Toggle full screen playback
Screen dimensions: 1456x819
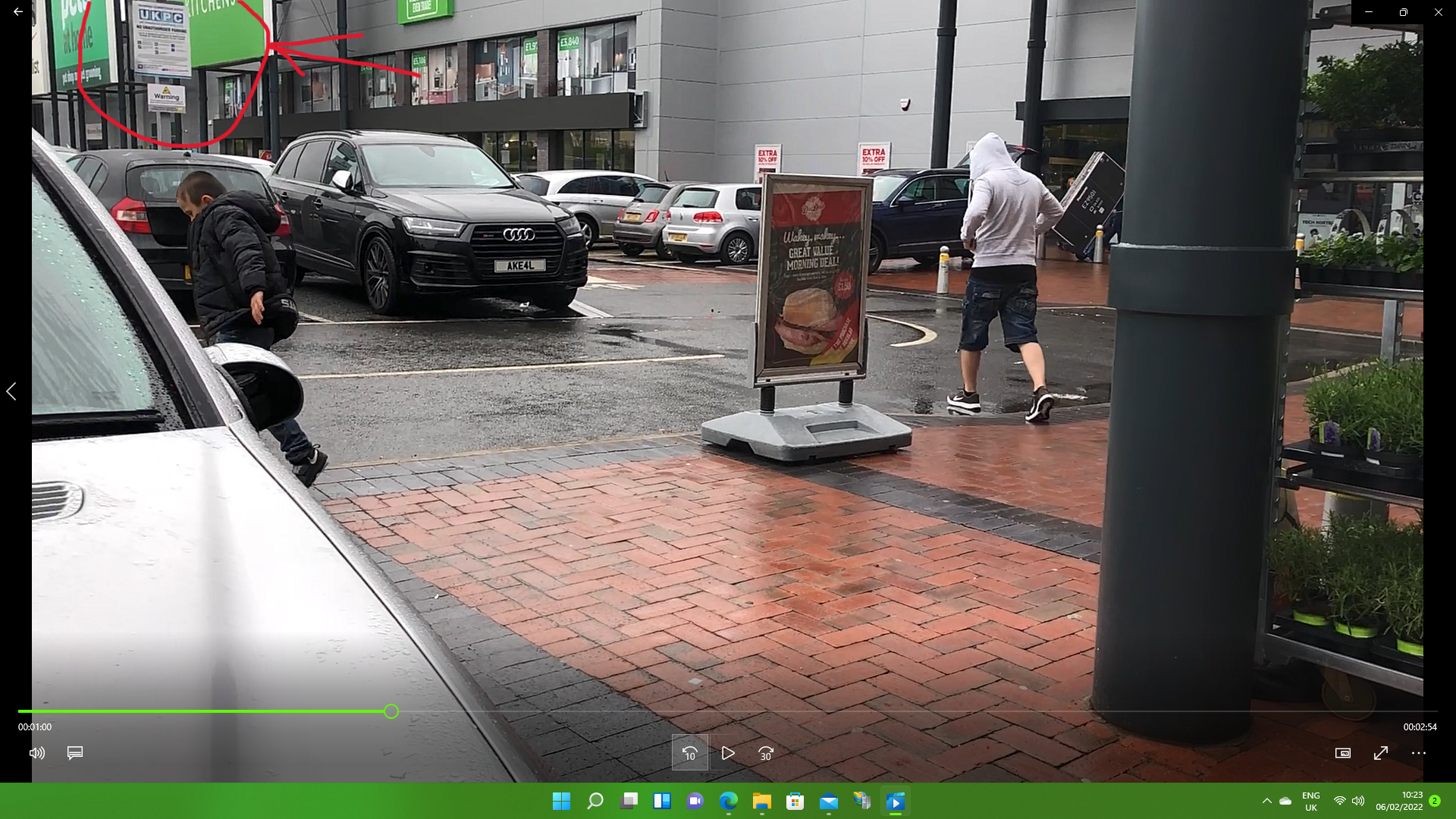click(x=1380, y=753)
